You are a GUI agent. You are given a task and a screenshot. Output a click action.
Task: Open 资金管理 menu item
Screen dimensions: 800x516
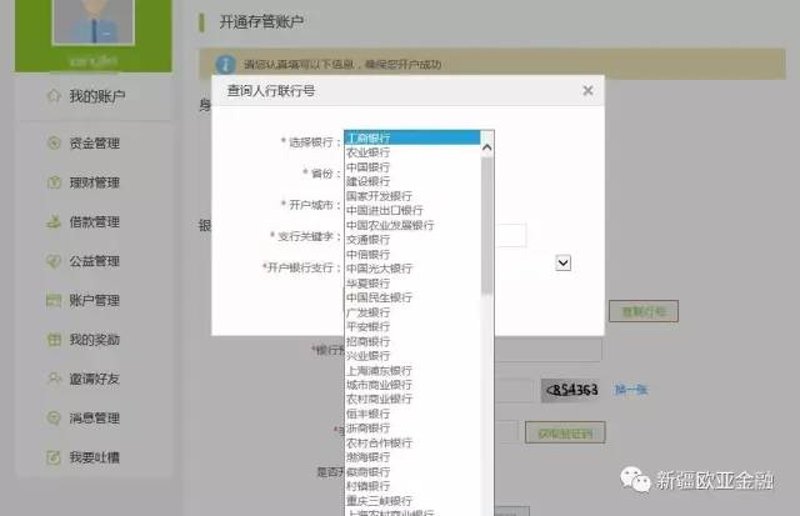[x=94, y=143]
